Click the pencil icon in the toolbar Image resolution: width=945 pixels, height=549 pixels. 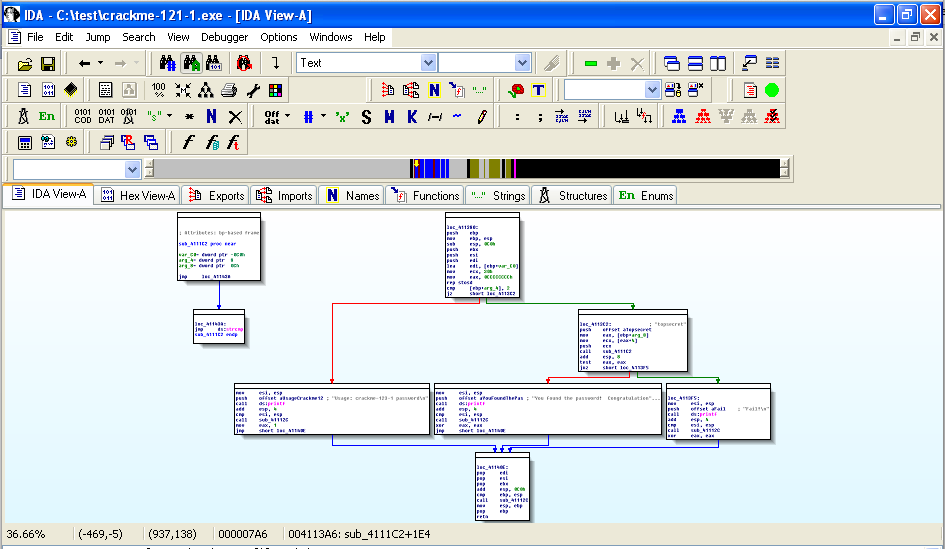(482, 117)
